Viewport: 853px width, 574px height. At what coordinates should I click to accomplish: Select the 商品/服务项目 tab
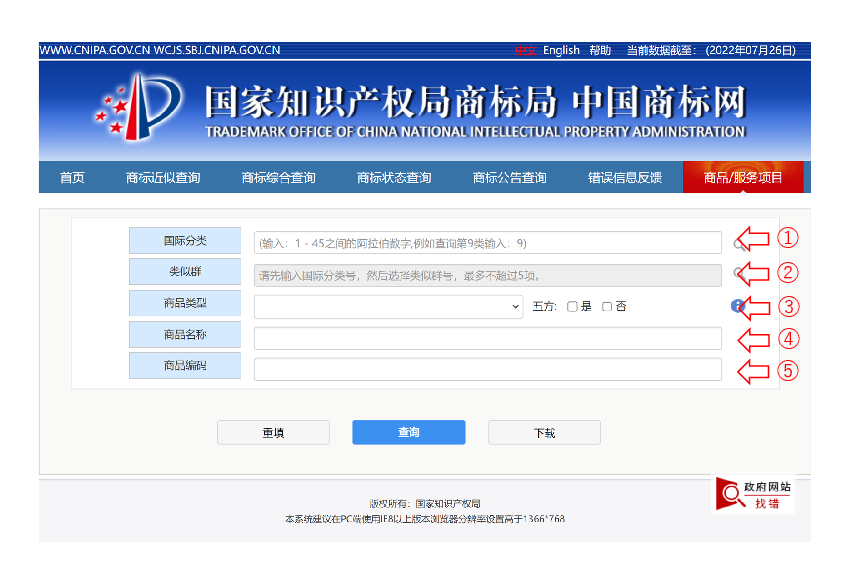click(743, 177)
